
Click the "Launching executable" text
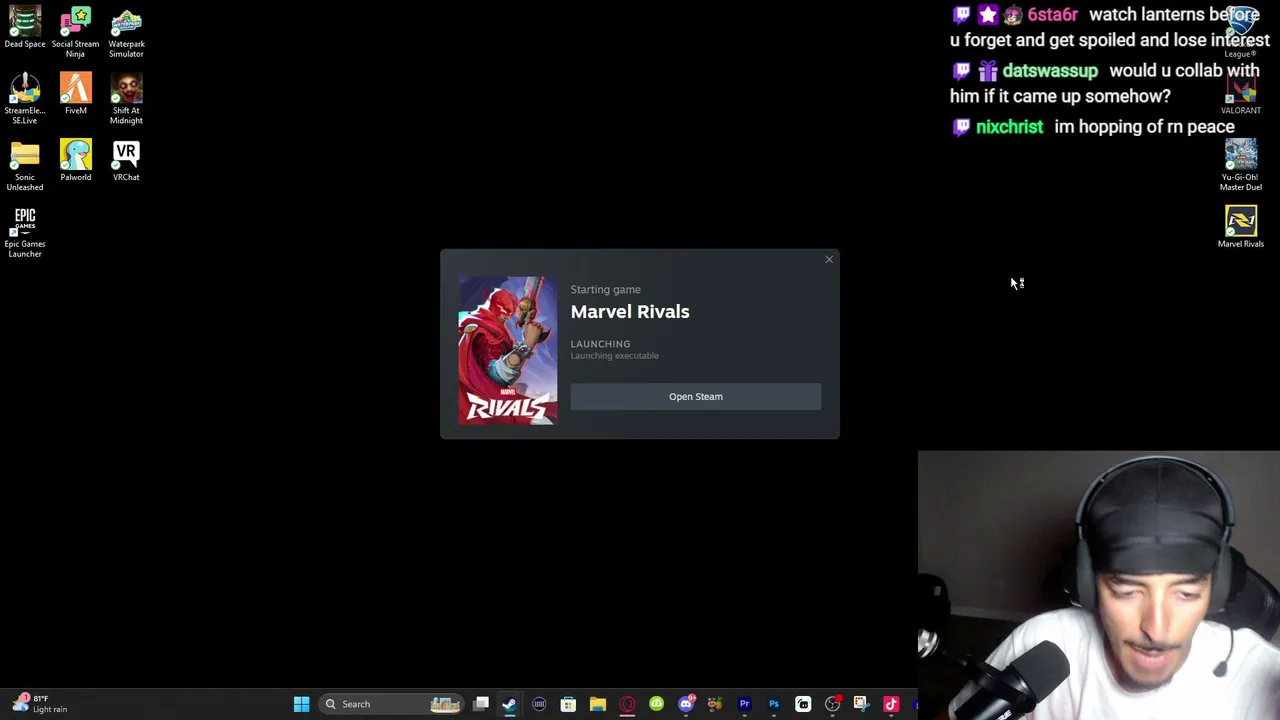[x=615, y=356]
